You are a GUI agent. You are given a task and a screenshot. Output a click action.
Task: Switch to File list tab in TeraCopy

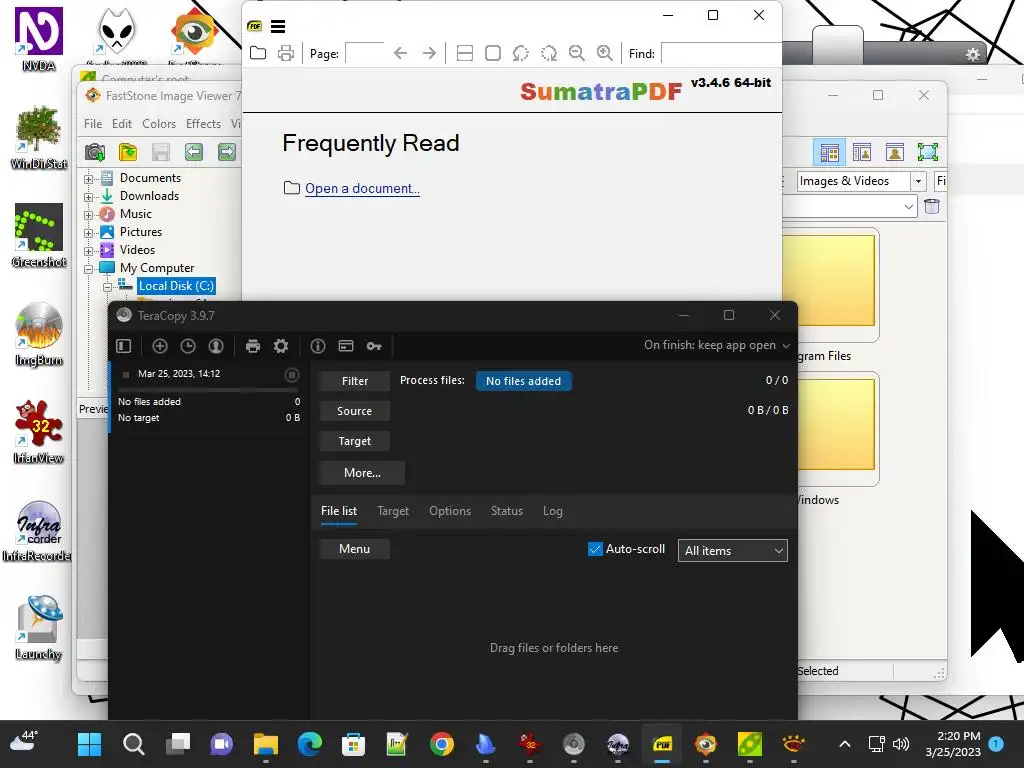339,511
